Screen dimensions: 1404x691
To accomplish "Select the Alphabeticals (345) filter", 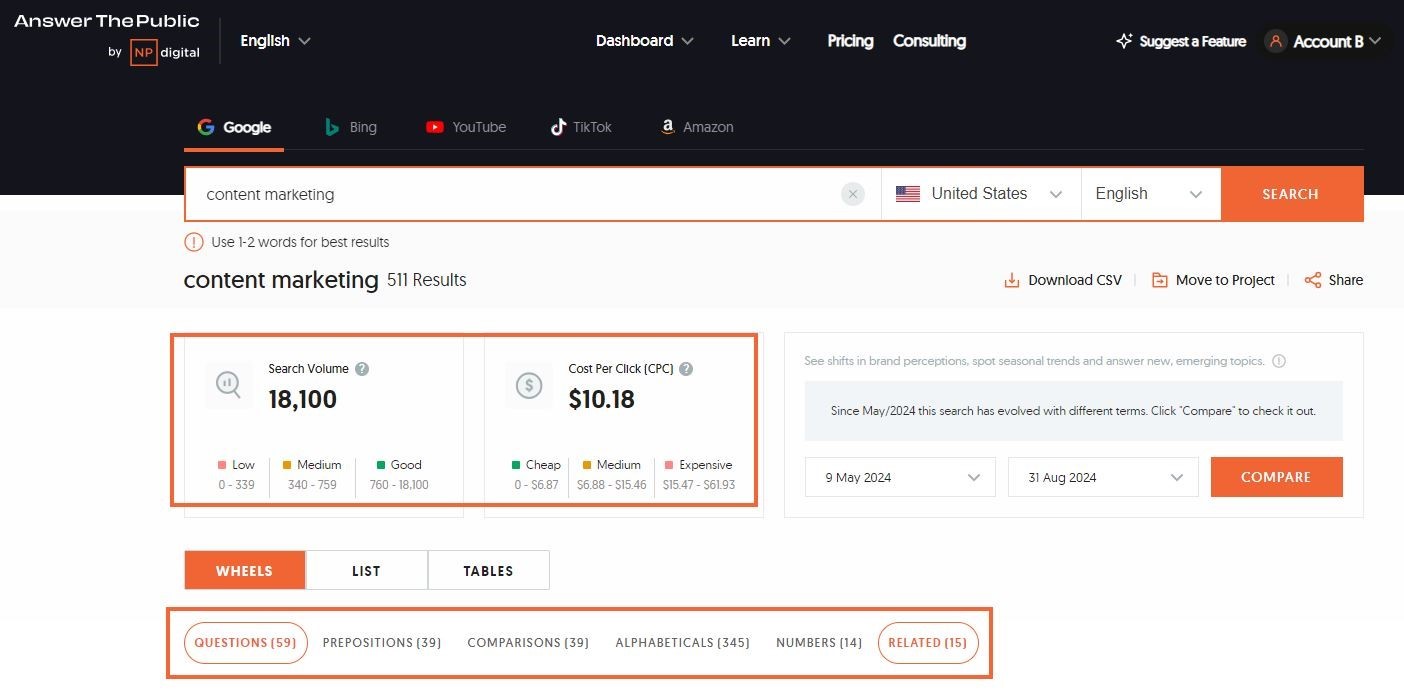I will [x=683, y=643].
